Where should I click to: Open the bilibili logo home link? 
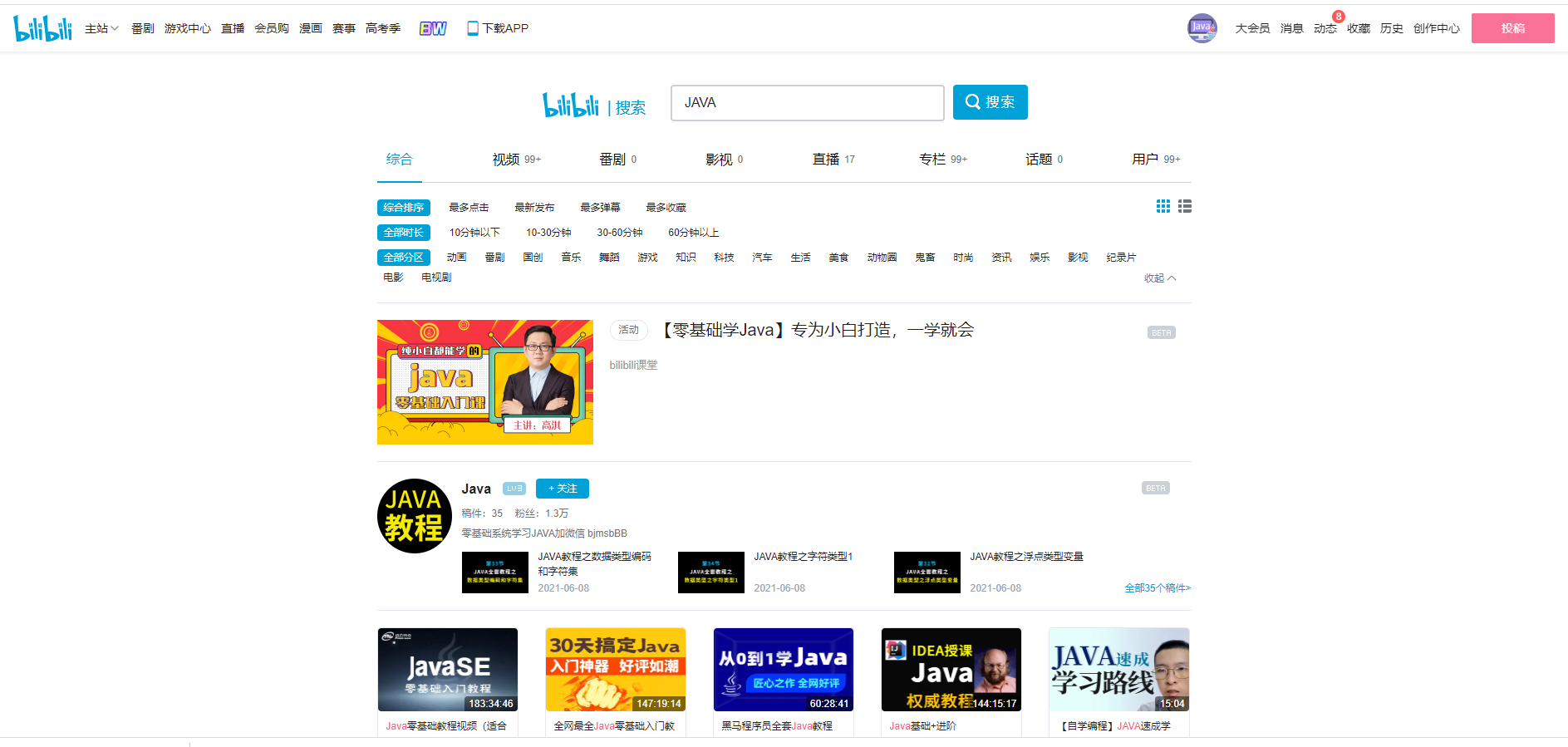42,28
